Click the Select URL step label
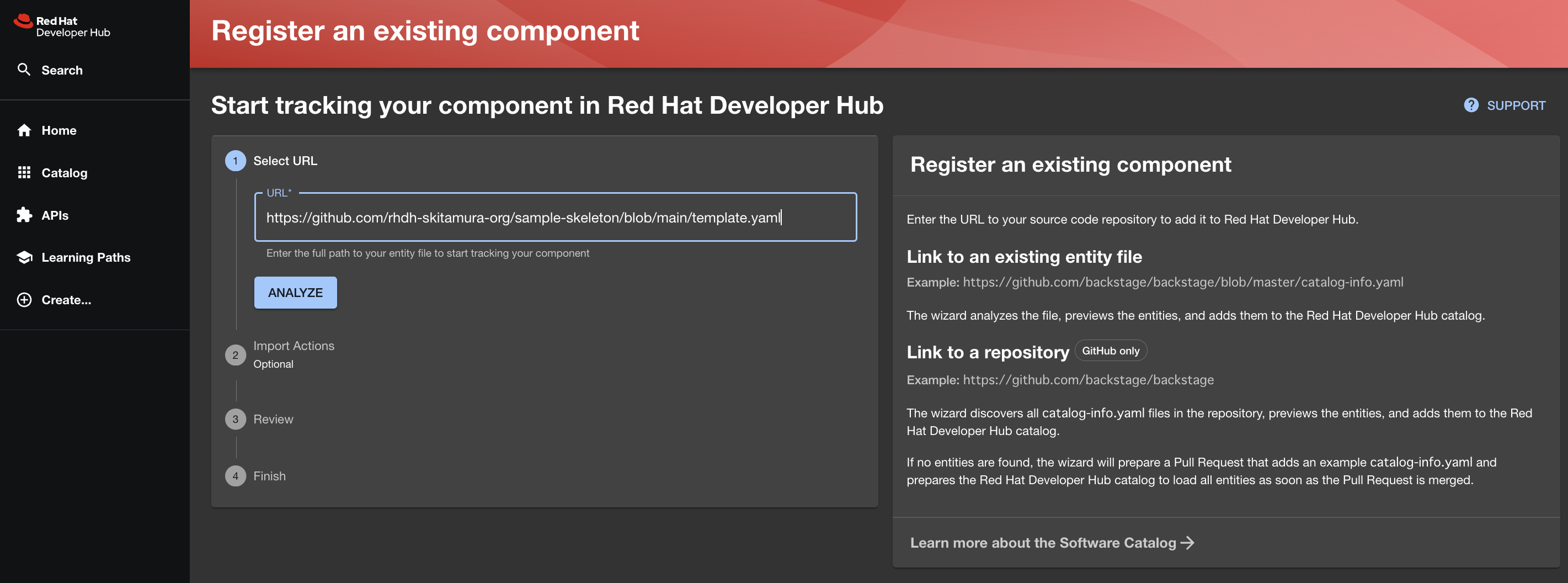 pos(285,161)
